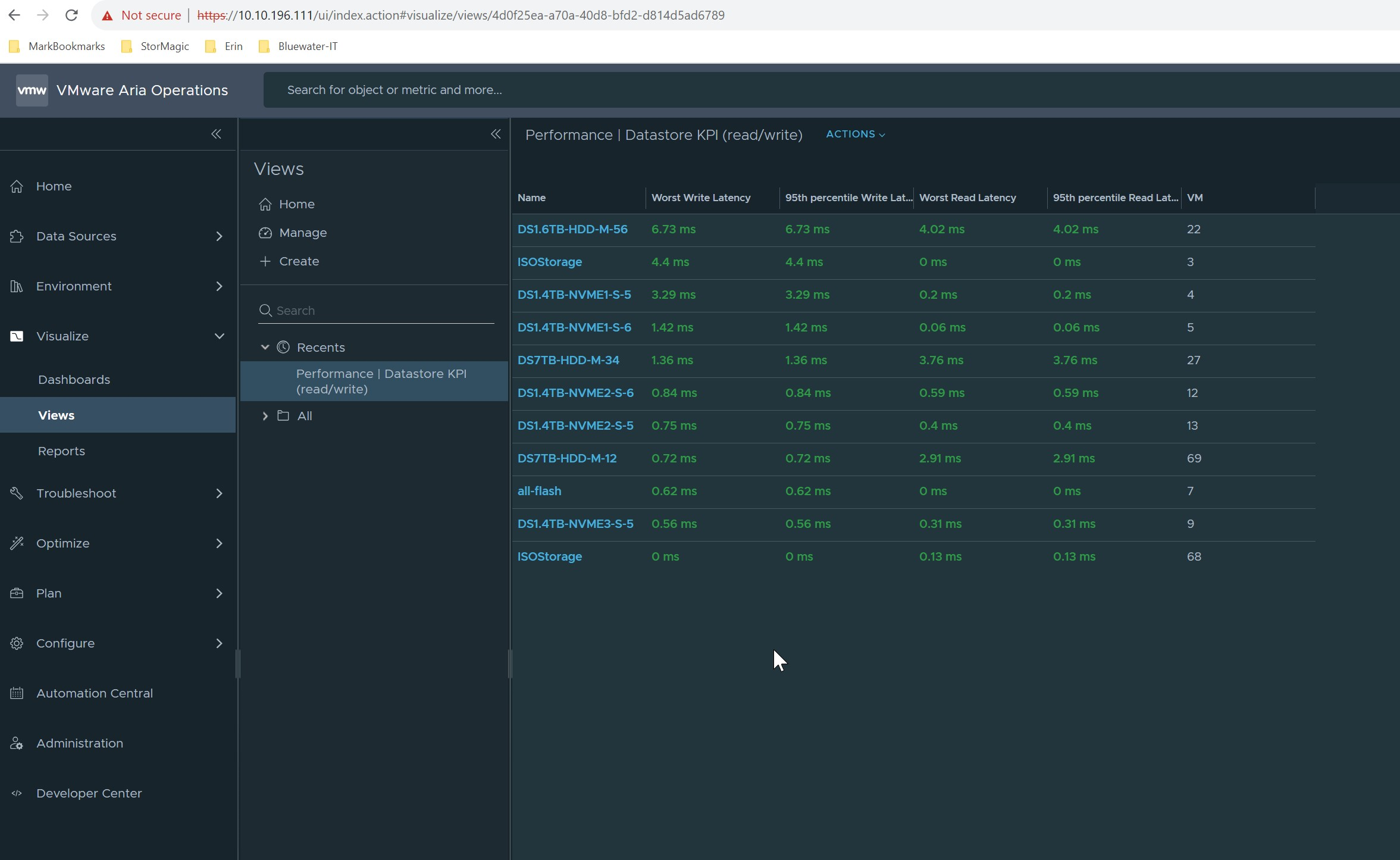Click the Create plus icon
Image resolution: width=1400 pixels, height=860 pixels.
pos(265,261)
